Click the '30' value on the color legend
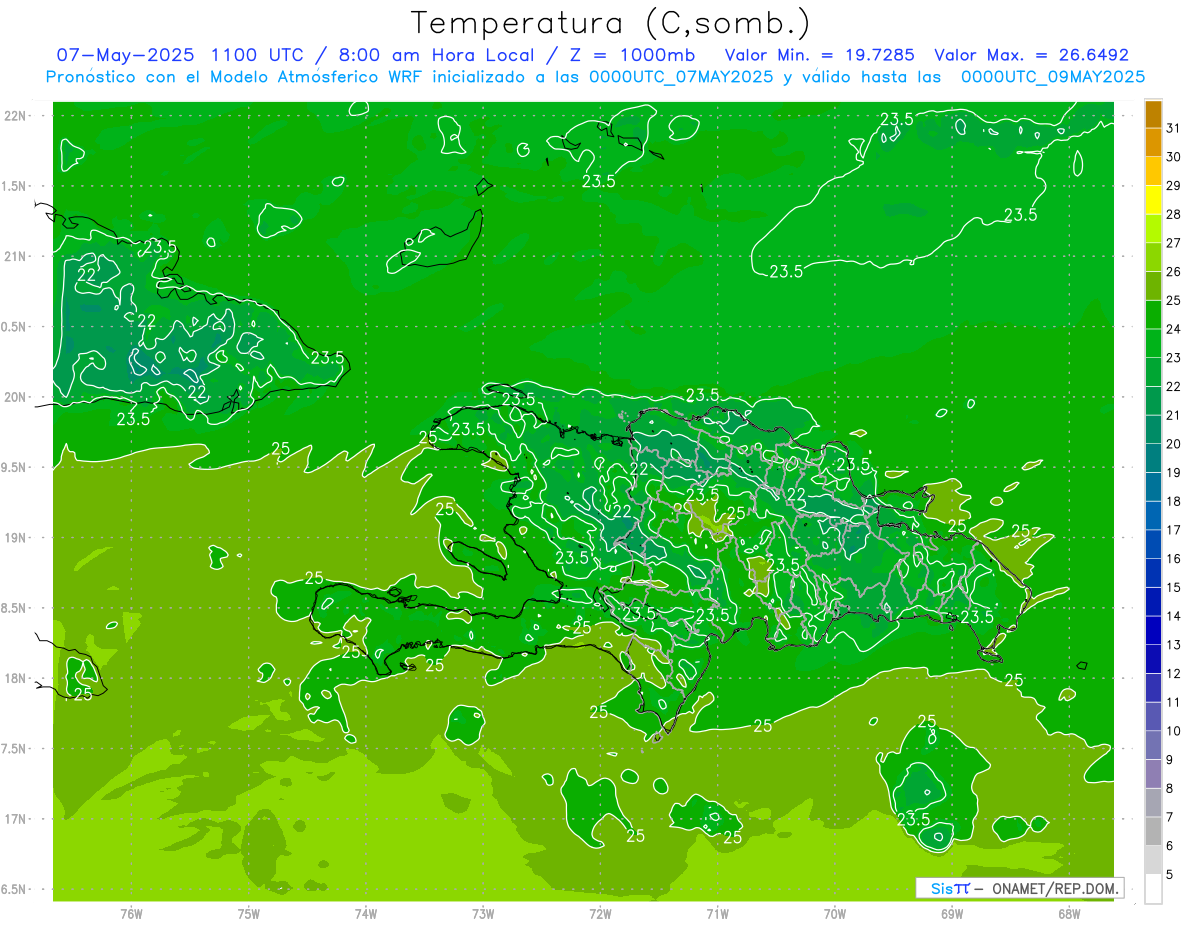This screenshot has width=1200, height=927. click(x=1174, y=156)
